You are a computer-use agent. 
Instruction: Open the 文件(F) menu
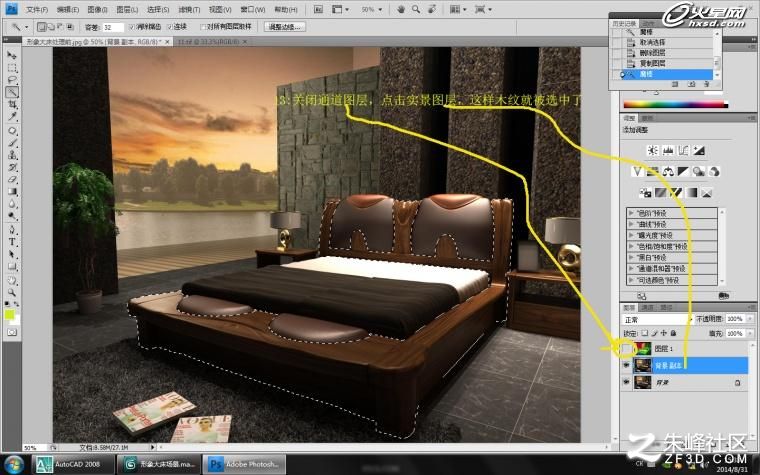(37, 10)
